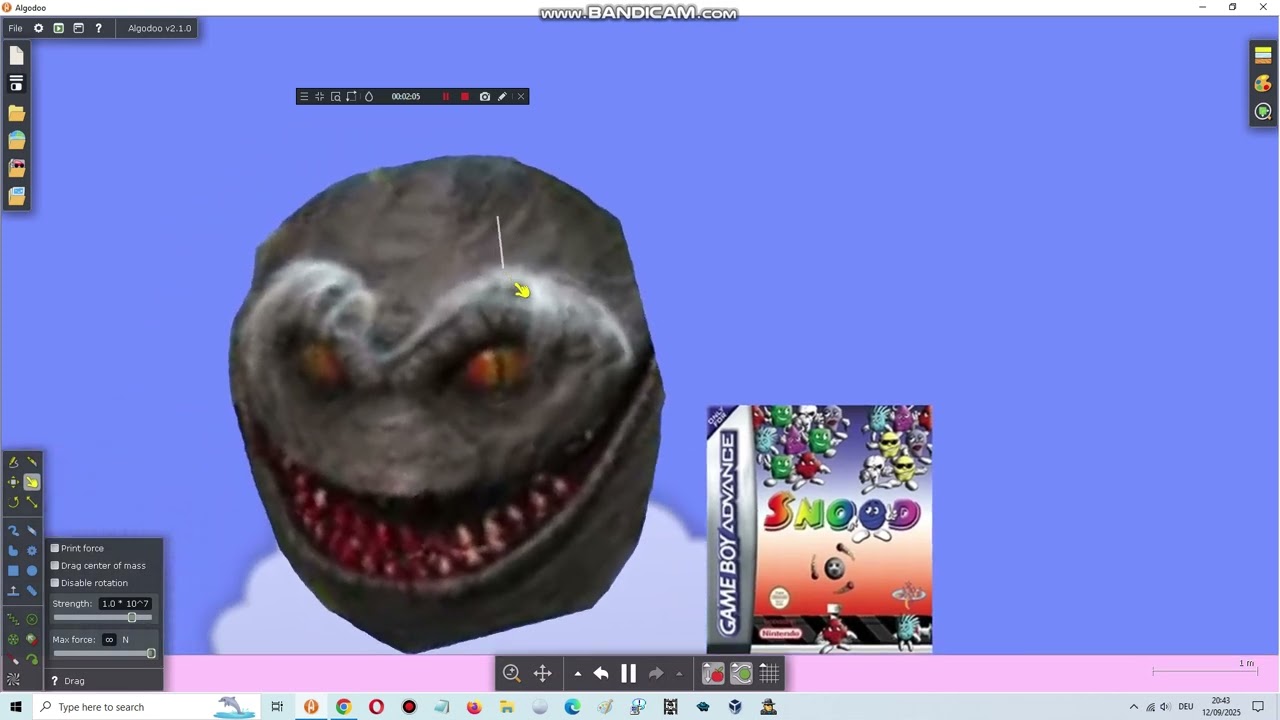
Task: Open Task View on the taskbar
Action: click(x=277, y=707)
